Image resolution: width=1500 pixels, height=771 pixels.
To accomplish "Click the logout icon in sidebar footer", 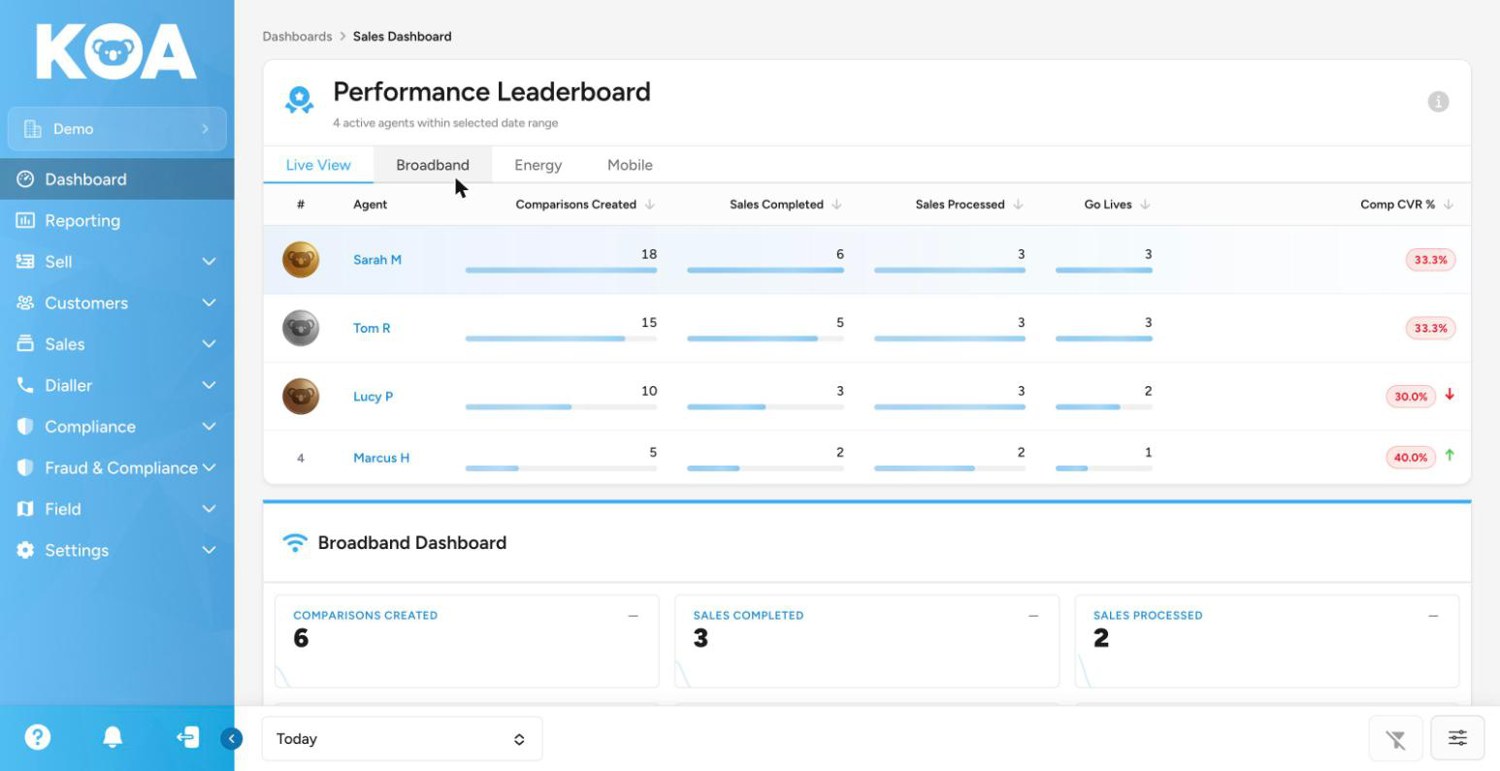I will 187,738.
